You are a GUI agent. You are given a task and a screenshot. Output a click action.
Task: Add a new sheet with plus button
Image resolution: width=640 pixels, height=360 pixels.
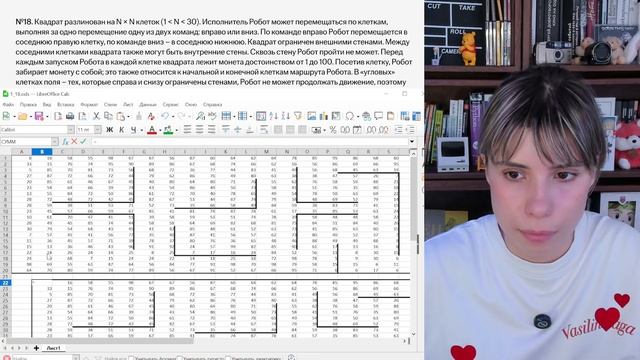click(x=36, y=348)
